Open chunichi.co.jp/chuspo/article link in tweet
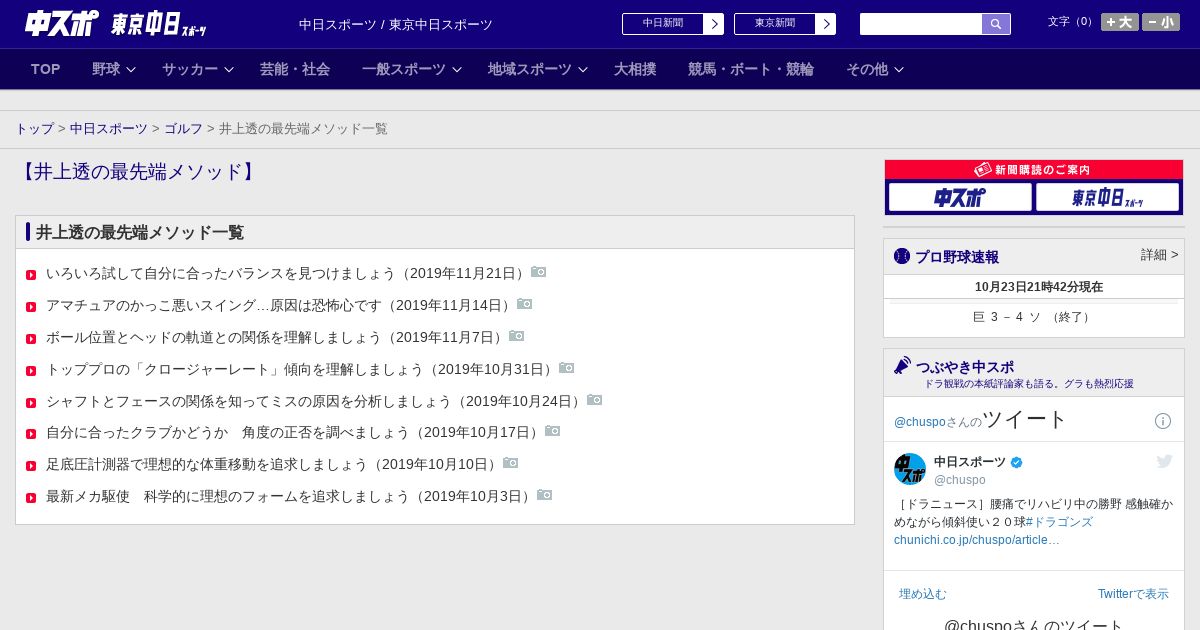 point(977,540)
